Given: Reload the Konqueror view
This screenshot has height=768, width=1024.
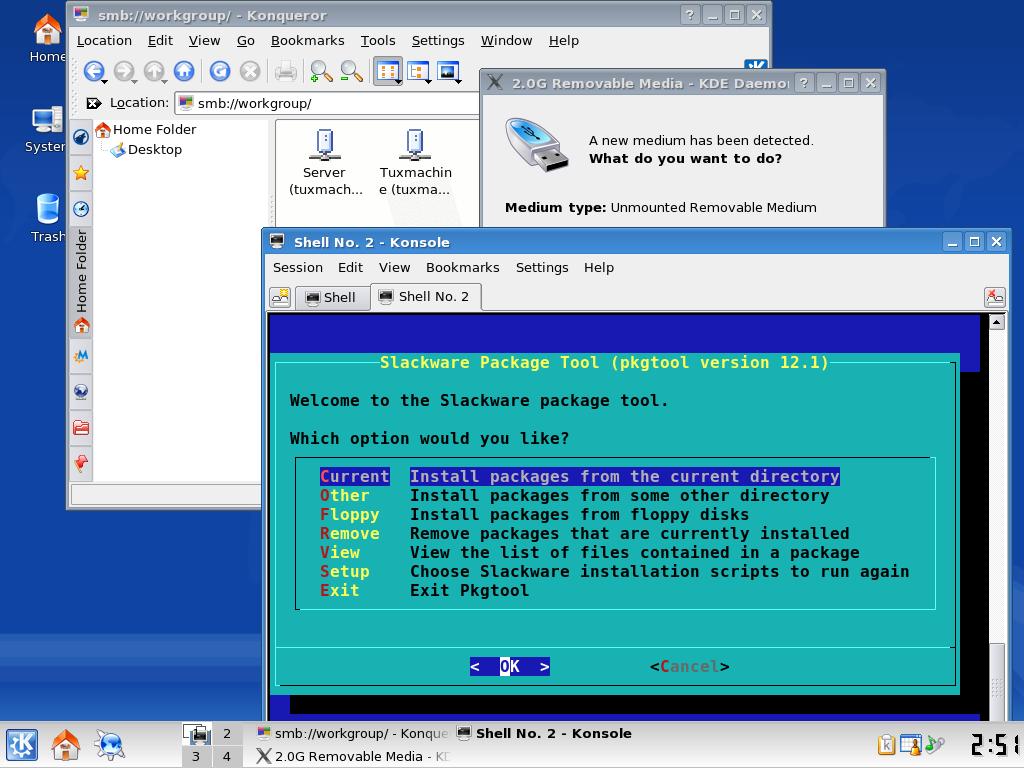Looking at the screenshot, I should click(219, 71).
